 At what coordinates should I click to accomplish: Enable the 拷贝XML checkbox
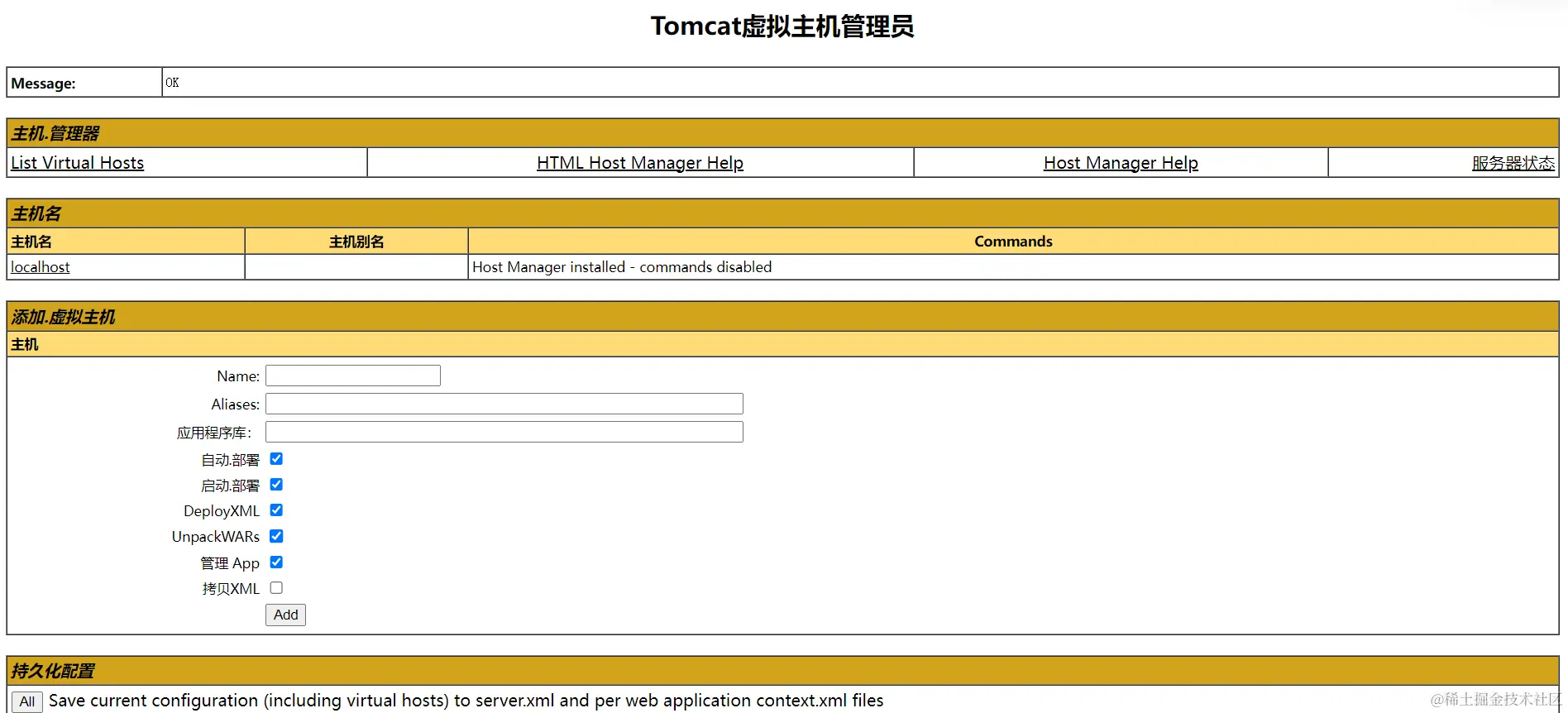coord(276,588)
